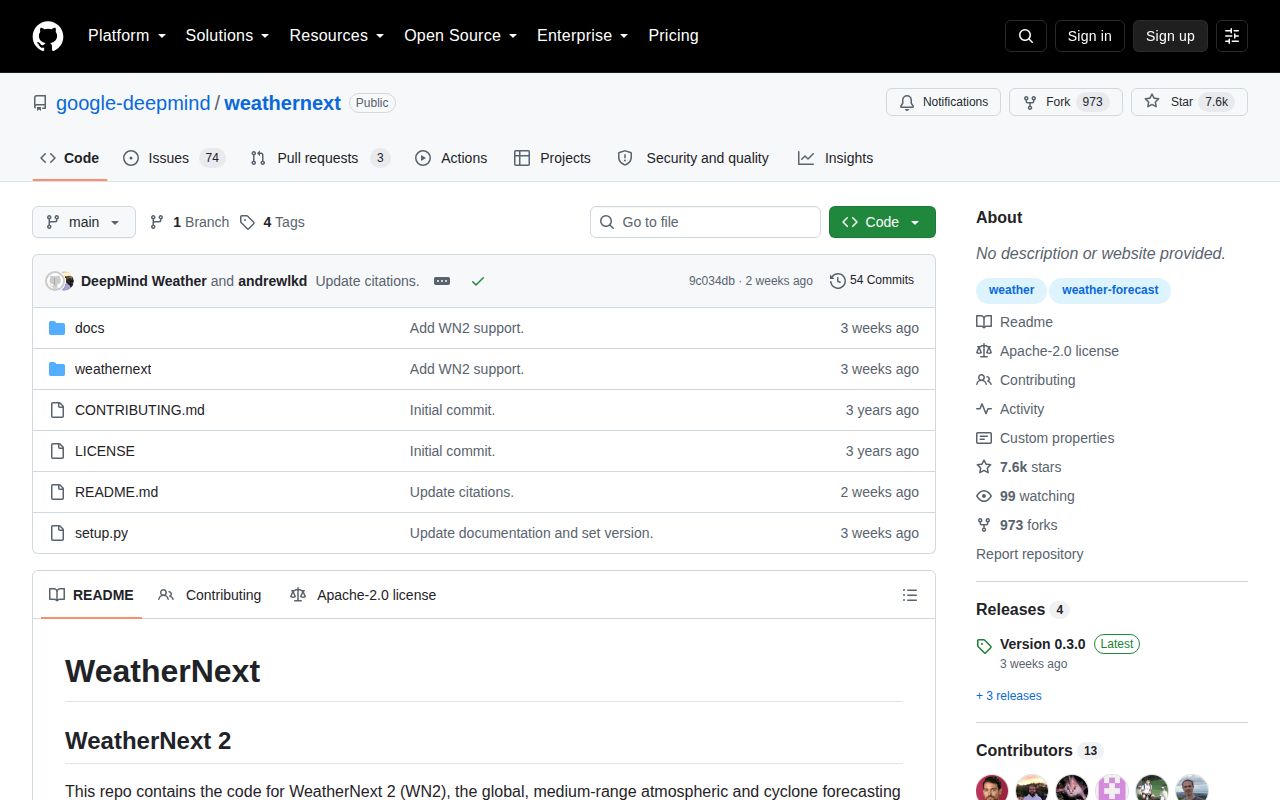Open the Releases heading link
Image resolution: width=1280 pixels, height=800 pixels.
coord(1022,610)
